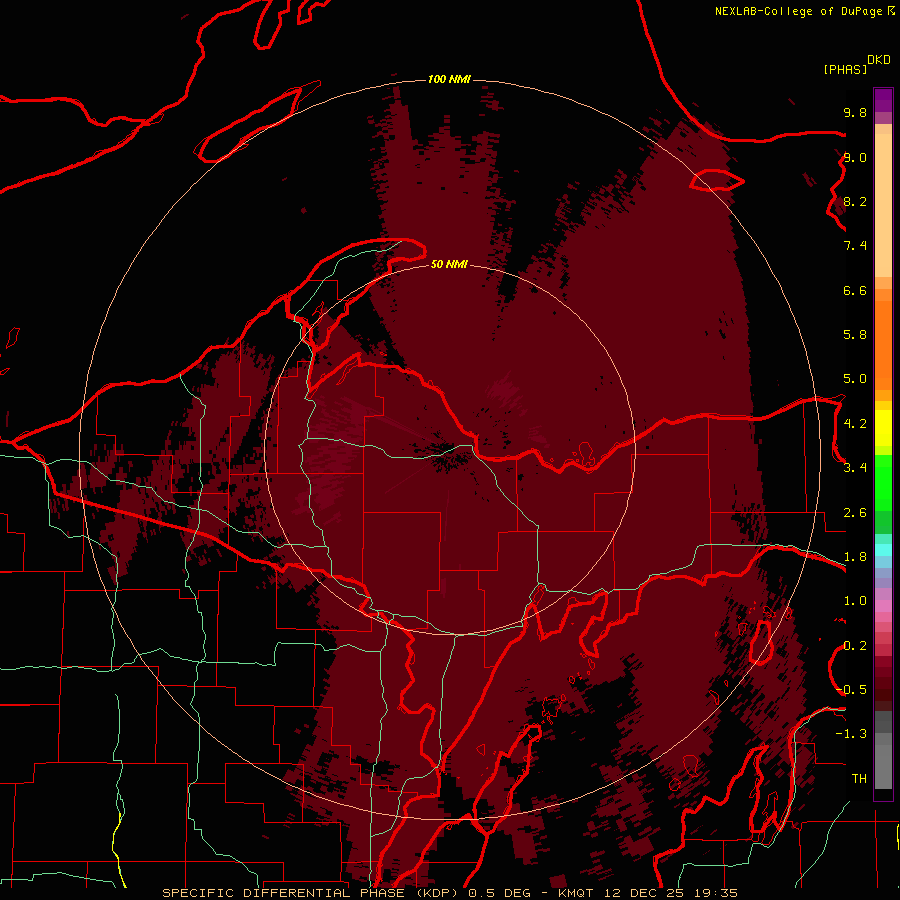
Task: Click the NEXLAB-College of DuPage watermark text
Action: tap(798, 11)
